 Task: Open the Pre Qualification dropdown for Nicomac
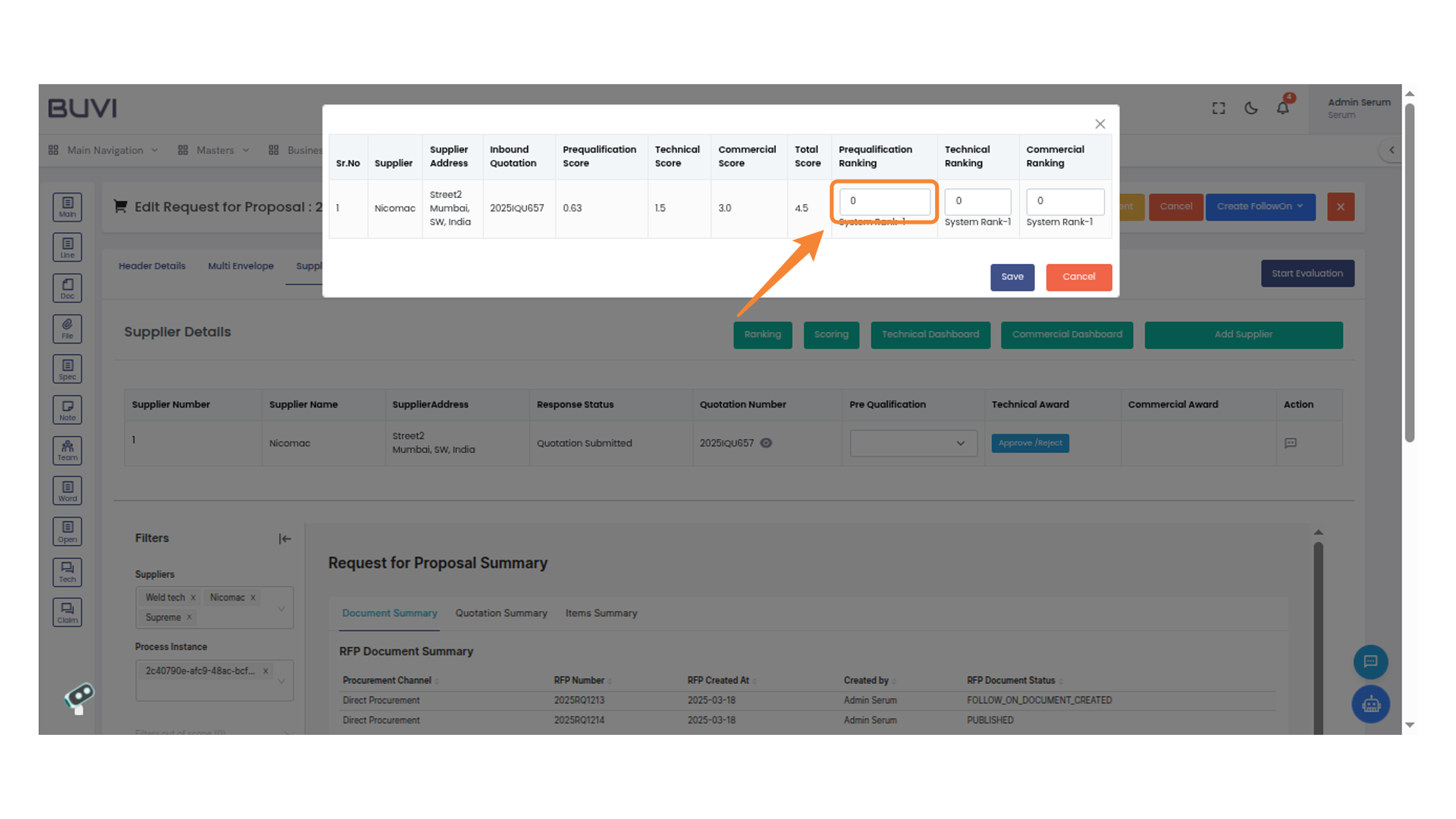pos(912,443)
